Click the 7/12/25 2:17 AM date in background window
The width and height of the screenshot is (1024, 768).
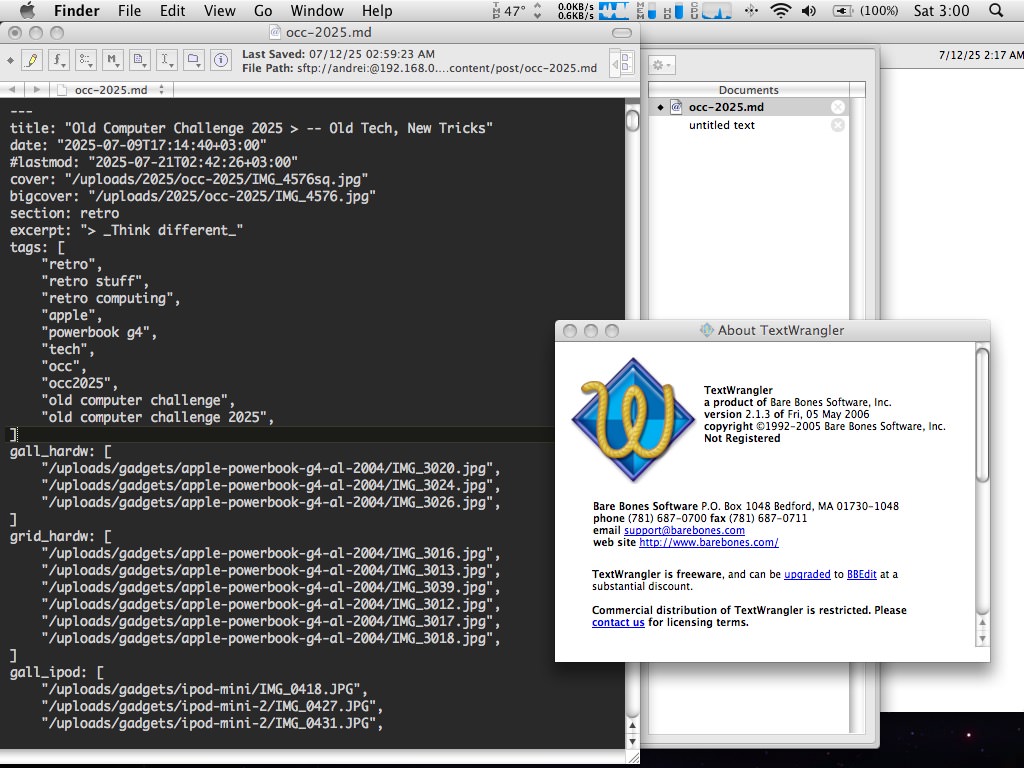click(x=981, y=55)
